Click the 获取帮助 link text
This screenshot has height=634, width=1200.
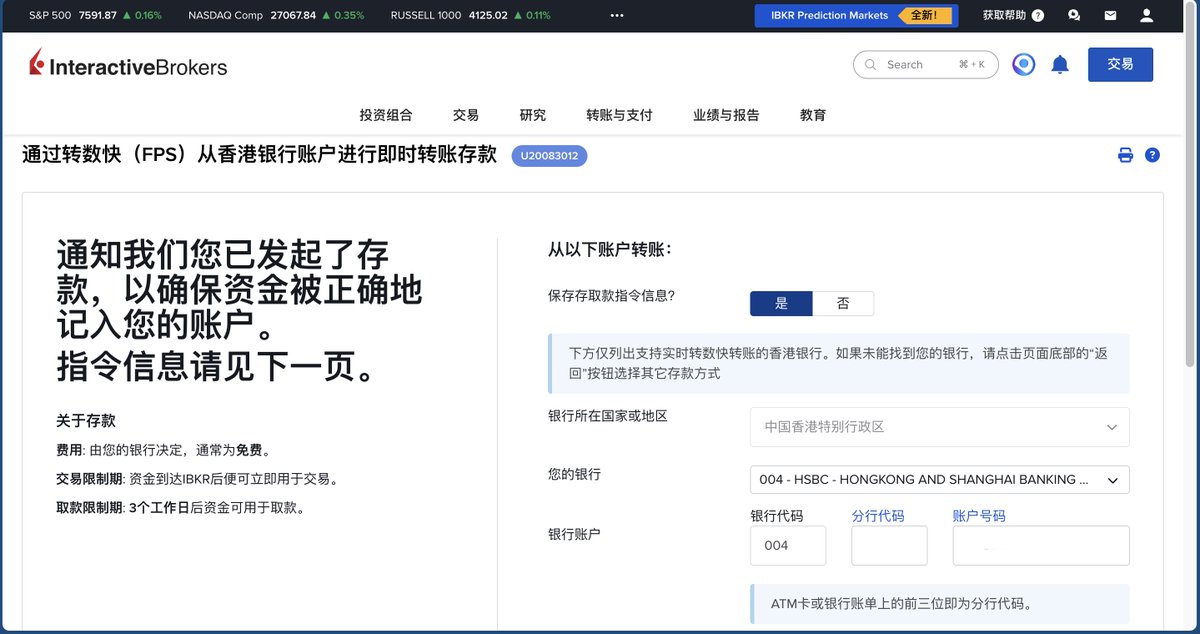pyautogui.click(x=1004, y=16)
